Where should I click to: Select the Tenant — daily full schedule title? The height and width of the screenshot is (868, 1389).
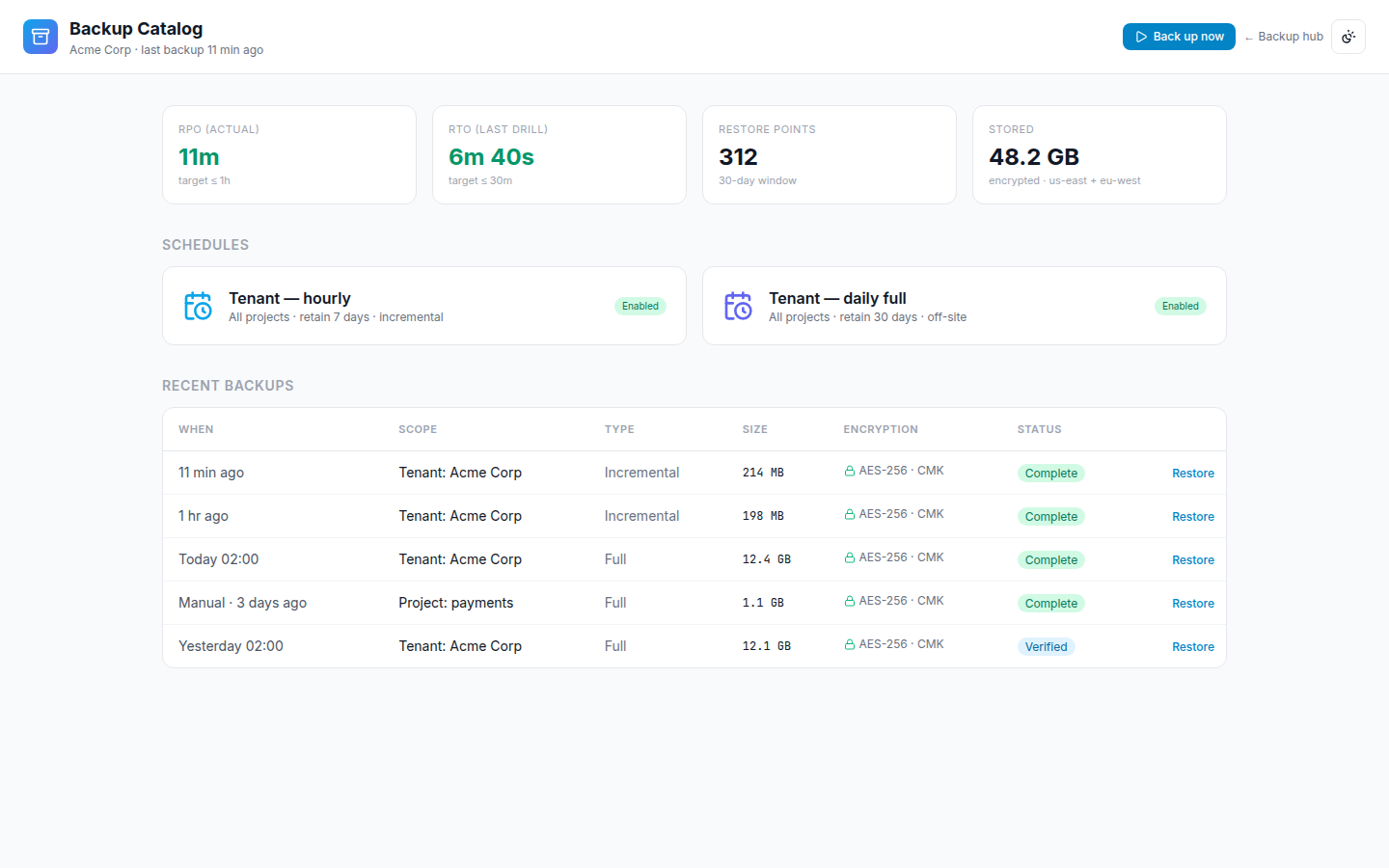tap(837, 298)
